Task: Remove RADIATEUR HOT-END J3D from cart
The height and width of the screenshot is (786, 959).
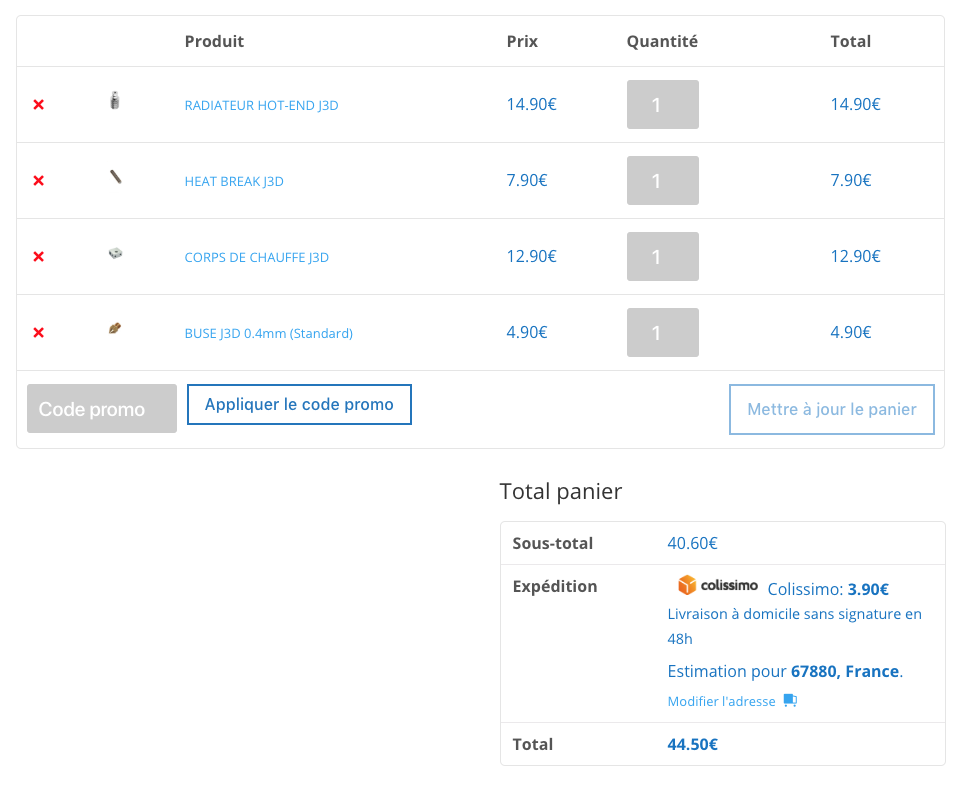Action: click(x=39, y=105)
